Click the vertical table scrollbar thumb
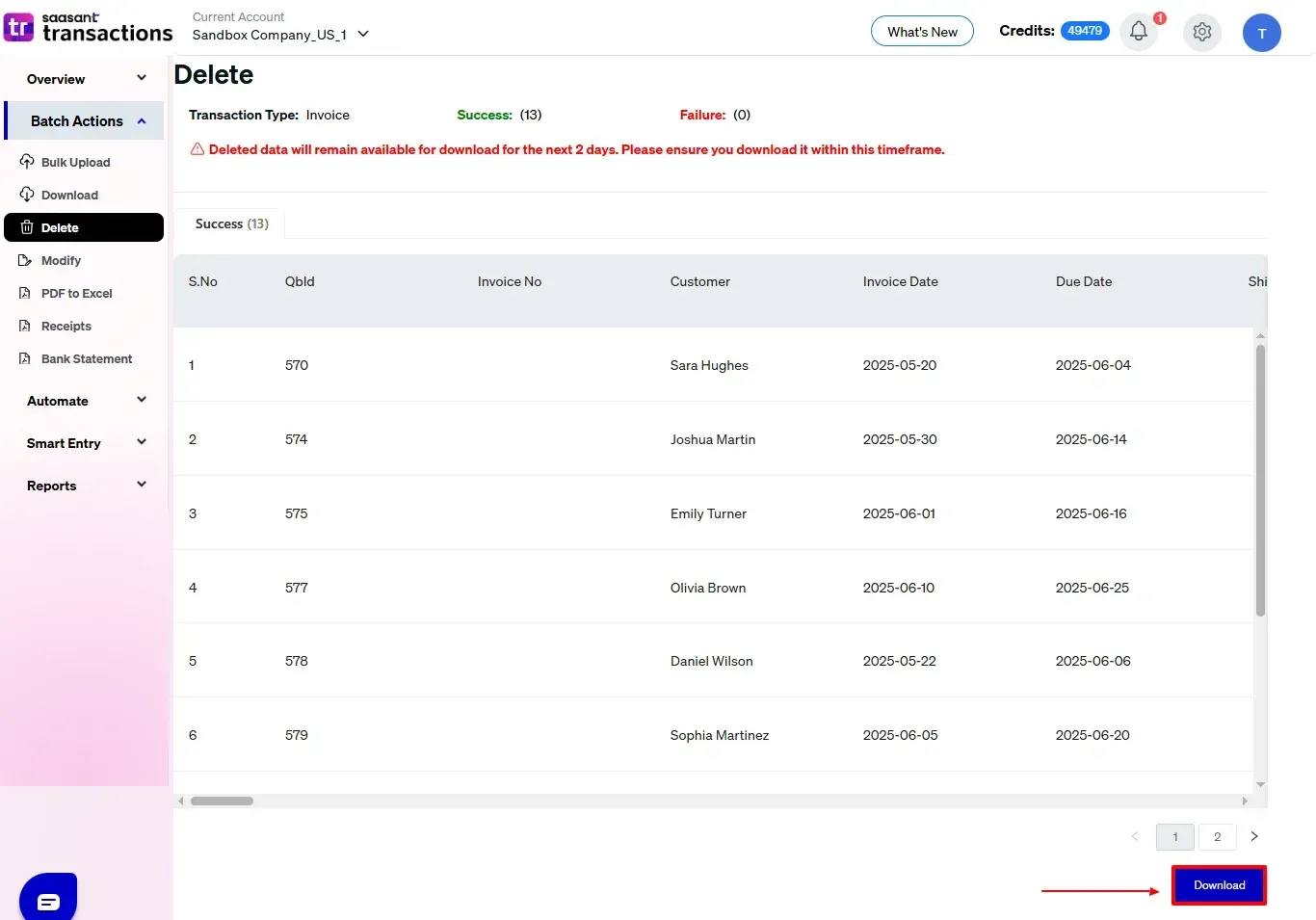The width and height of the screenshot is (1316, 920). click(x=1260, y=480)
